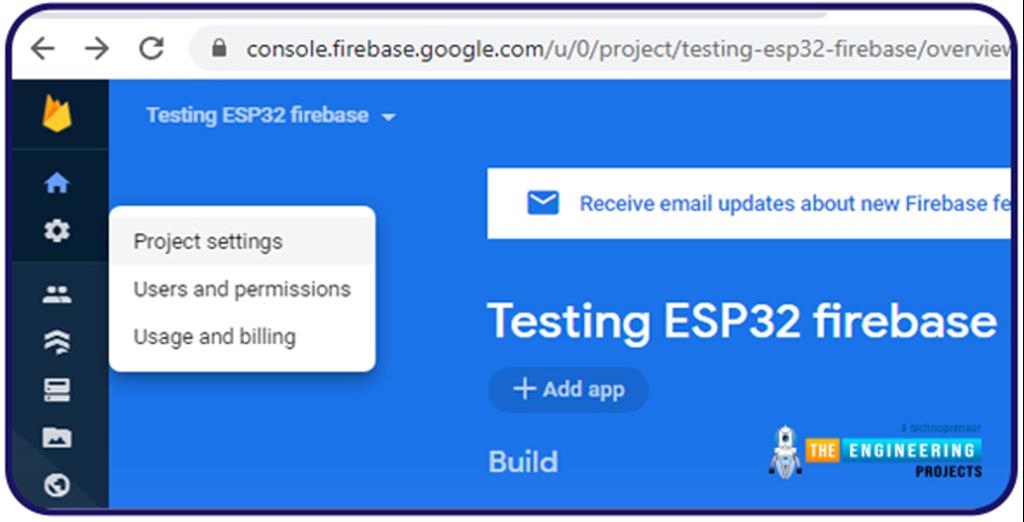This screenshot has height=522, width=1024.
Task: Click the browser forward arrow
Action: pos(97,48)
